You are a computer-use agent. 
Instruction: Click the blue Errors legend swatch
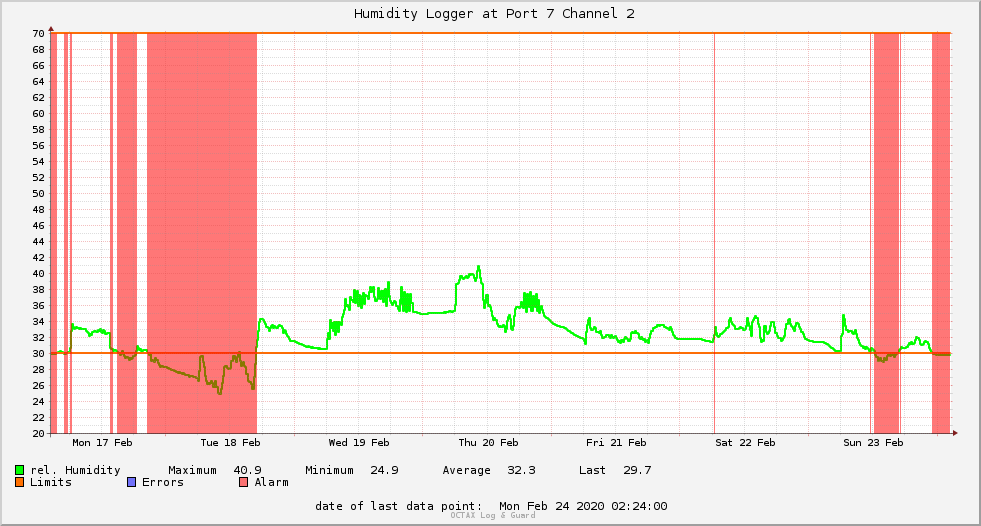pos(131,482)
